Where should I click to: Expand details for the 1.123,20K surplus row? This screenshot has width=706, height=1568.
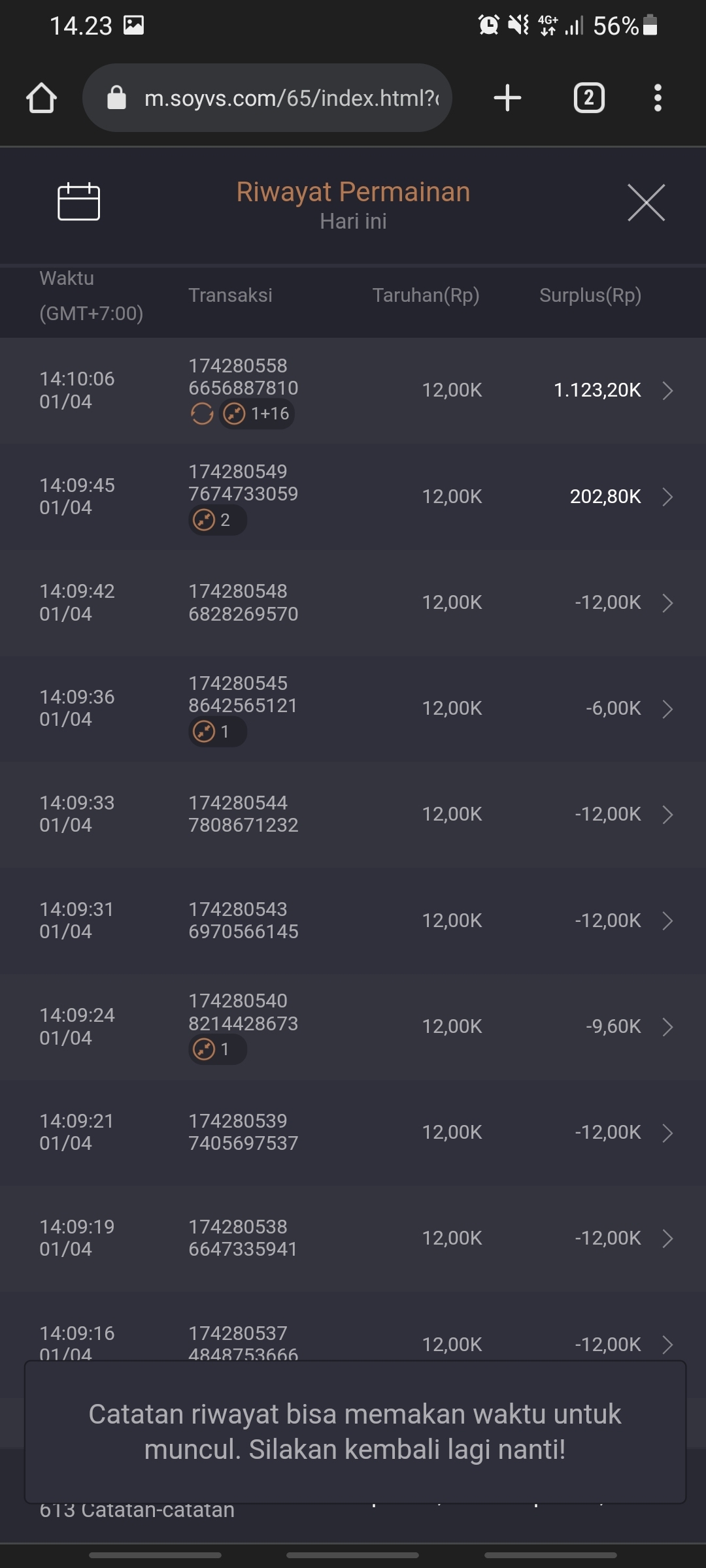point(667,391)
